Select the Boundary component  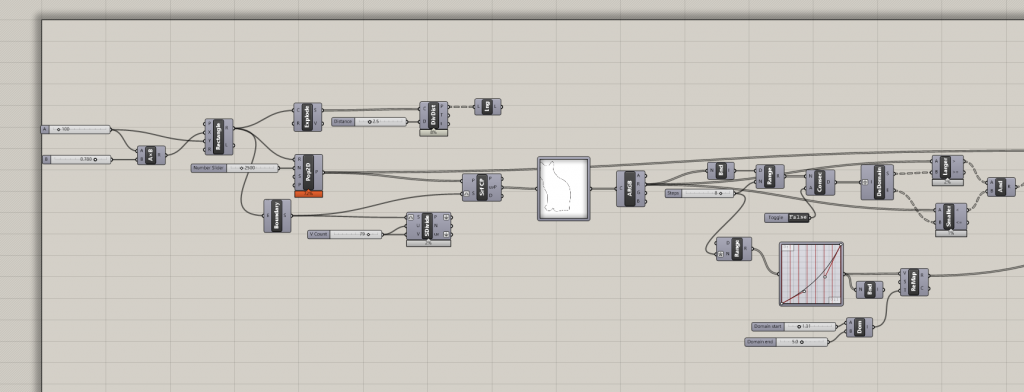pos(278,216)
